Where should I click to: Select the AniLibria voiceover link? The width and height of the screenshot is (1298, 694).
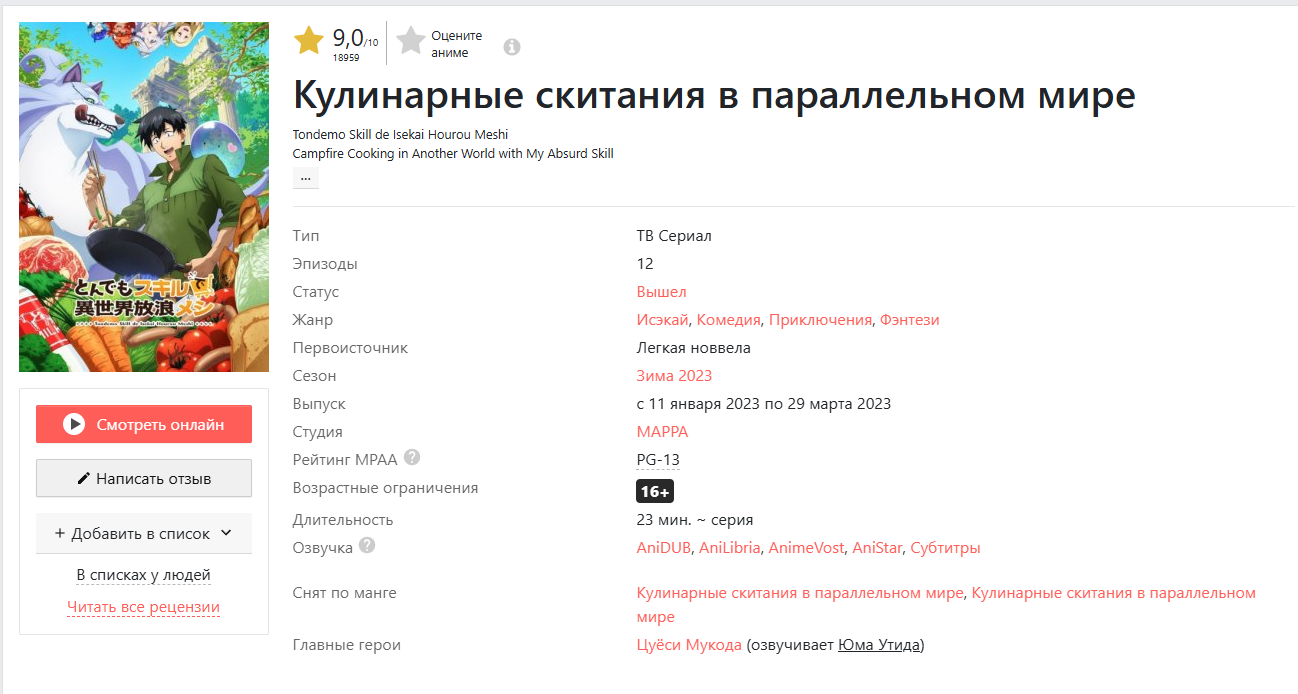click(730, 548)
